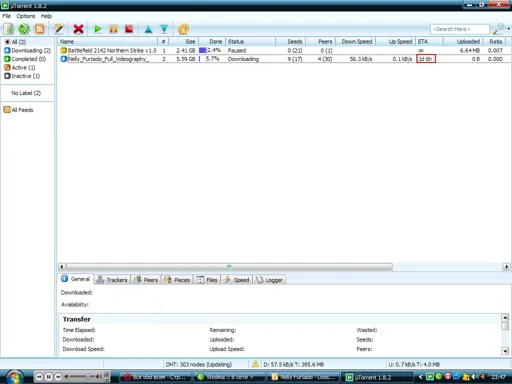The image size is (512, 384).
Task: Click the Windows Start orb
Action: (14, 377)
